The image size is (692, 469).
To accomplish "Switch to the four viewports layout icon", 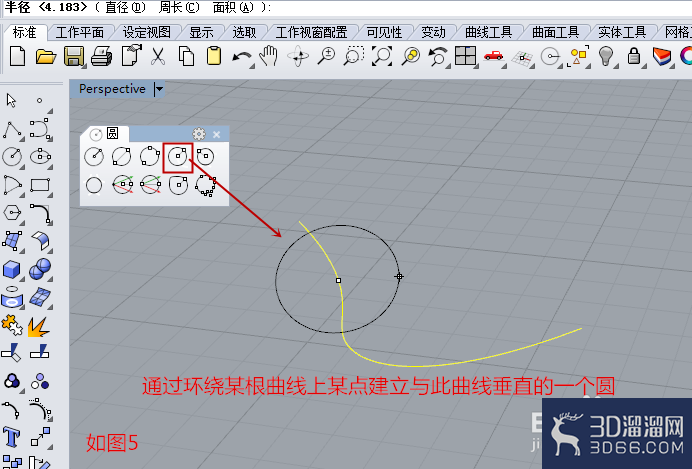I will pos(466,56).
